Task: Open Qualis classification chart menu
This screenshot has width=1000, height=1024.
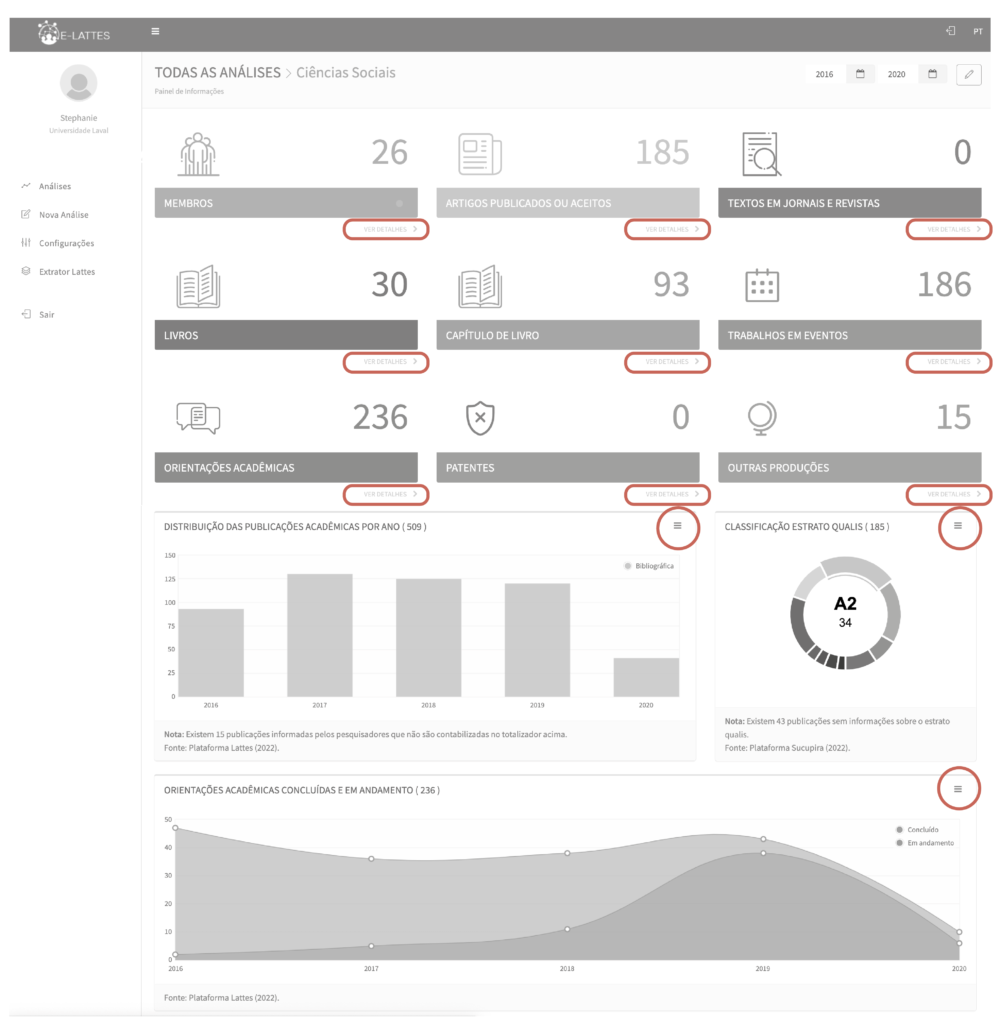Action: pyautogui.click(x=958, y=526)
